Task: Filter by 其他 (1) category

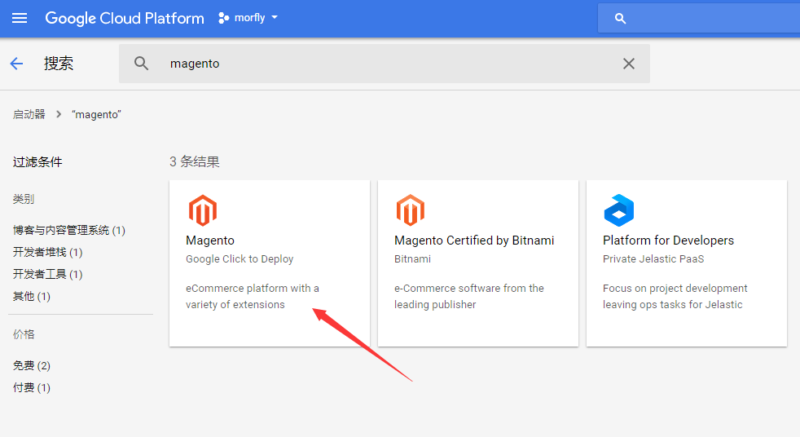Action: coord(32,296)
